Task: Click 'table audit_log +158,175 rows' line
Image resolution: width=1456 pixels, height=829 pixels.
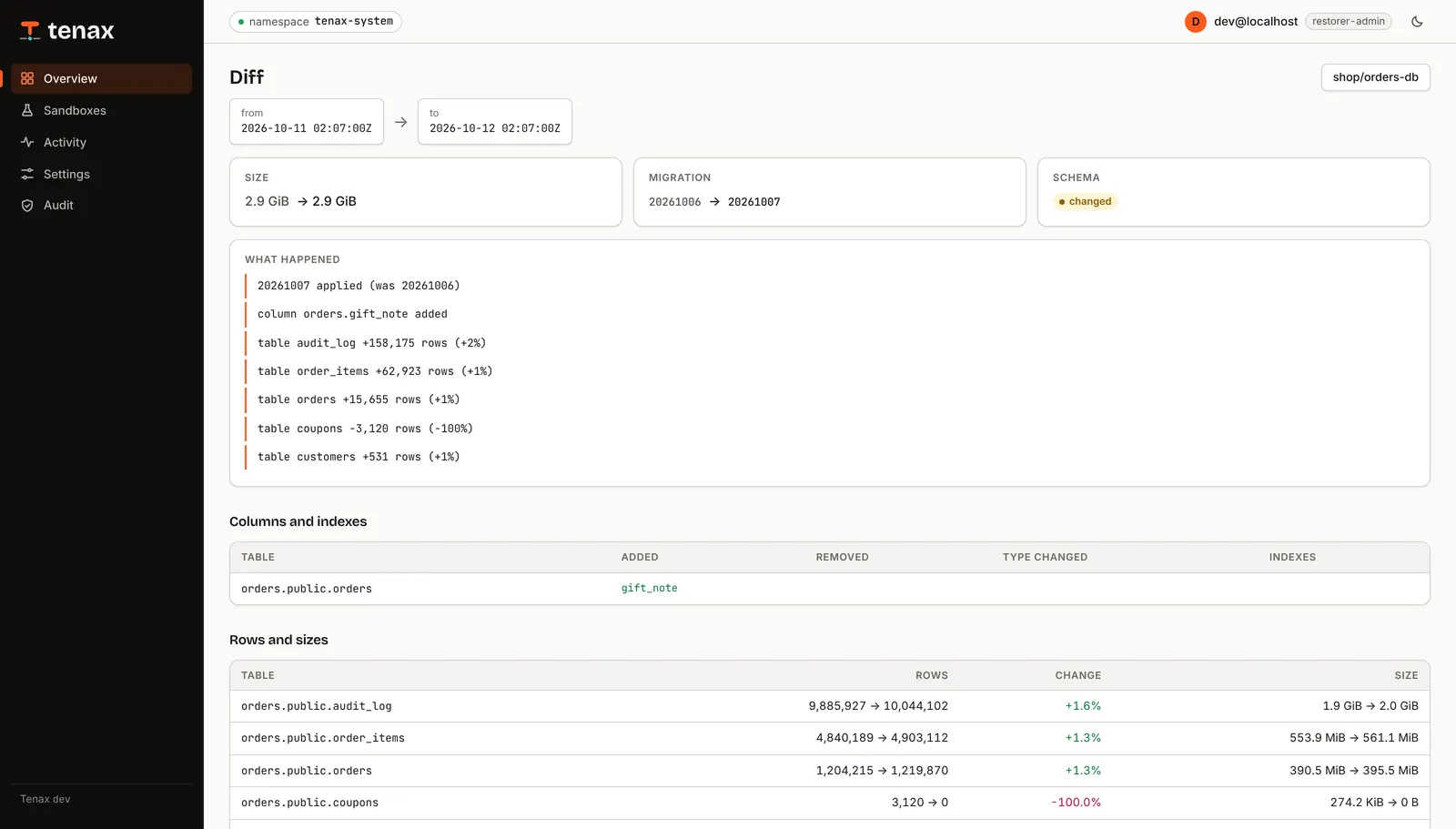Action: tap(371, 343)
